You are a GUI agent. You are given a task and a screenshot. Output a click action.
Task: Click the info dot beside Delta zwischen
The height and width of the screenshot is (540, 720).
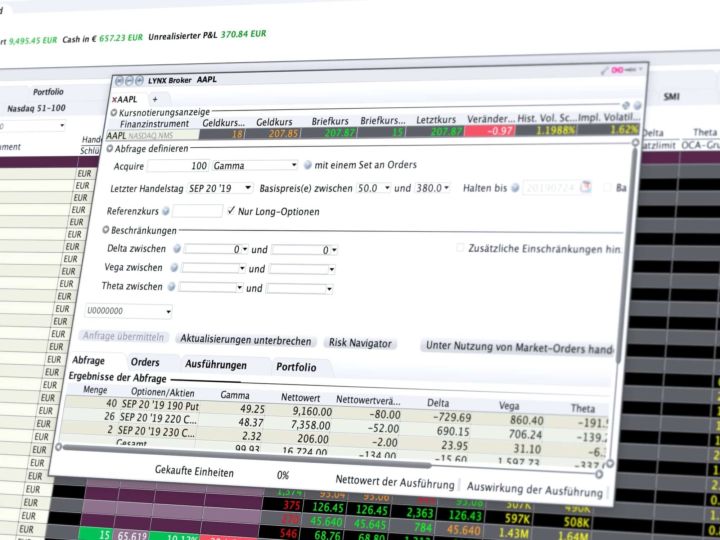point(176,248)
